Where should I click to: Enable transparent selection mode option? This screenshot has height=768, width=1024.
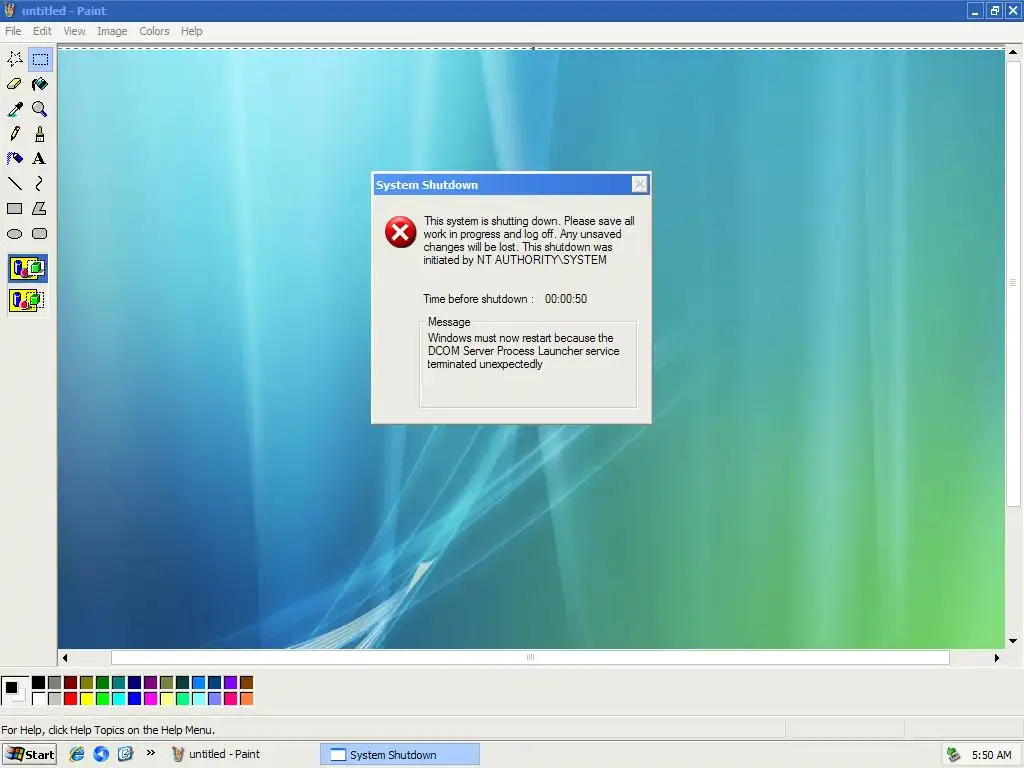point(27,300)
